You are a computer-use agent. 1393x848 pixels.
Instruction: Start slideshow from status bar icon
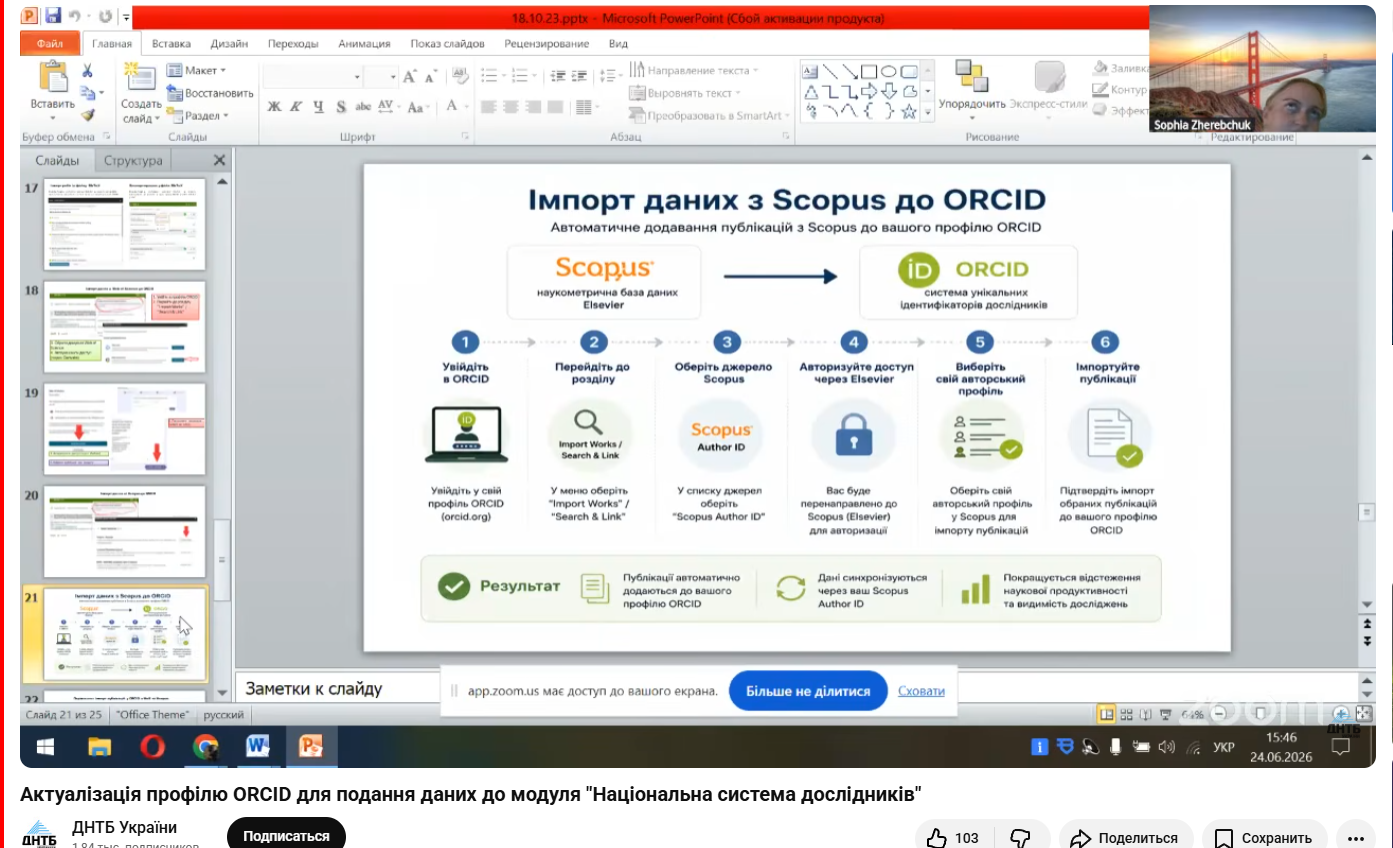pyautogui.click(x=1165, y=715)
